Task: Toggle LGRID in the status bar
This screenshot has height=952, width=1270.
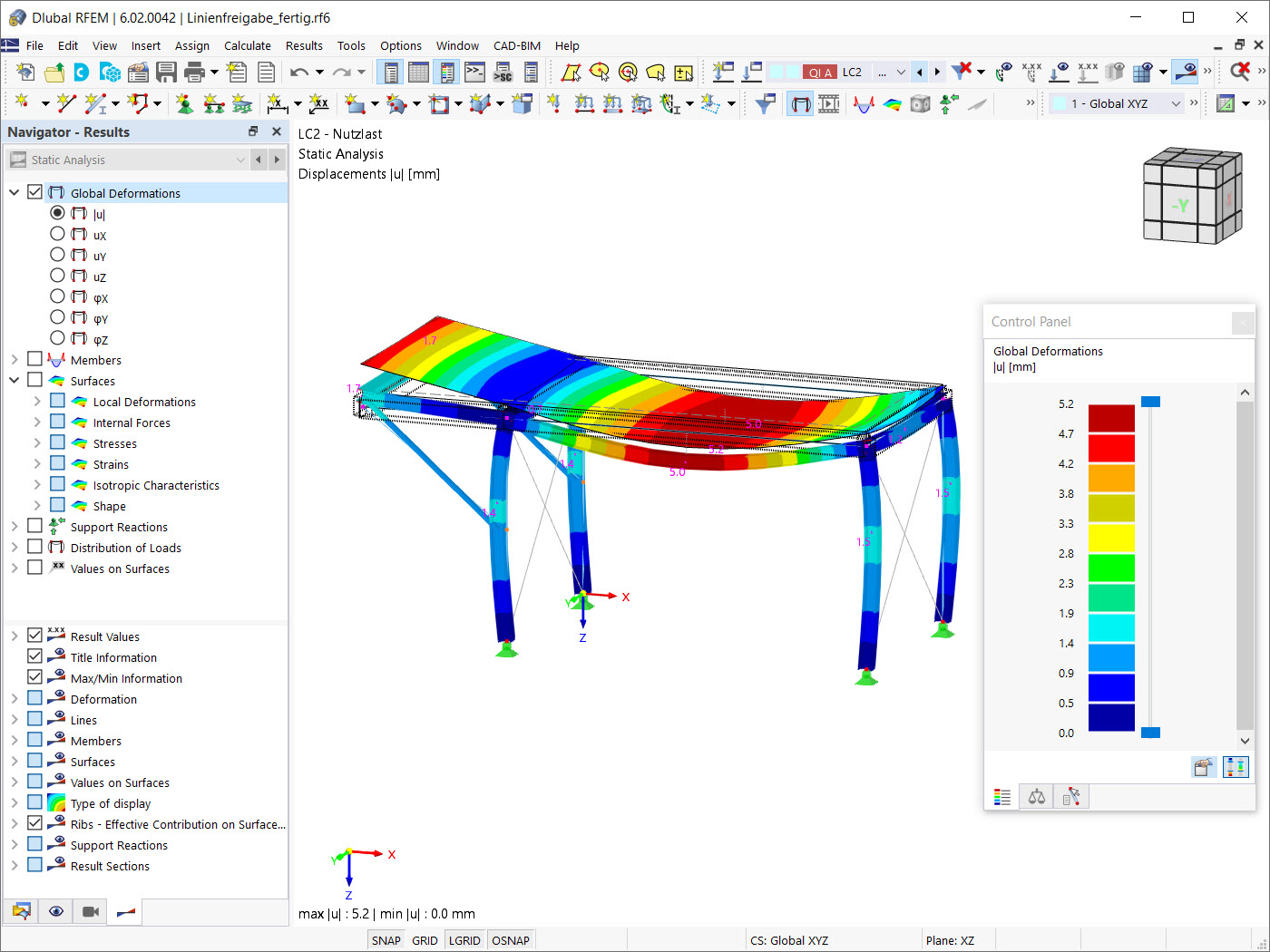Action: (x=464, y=940)
